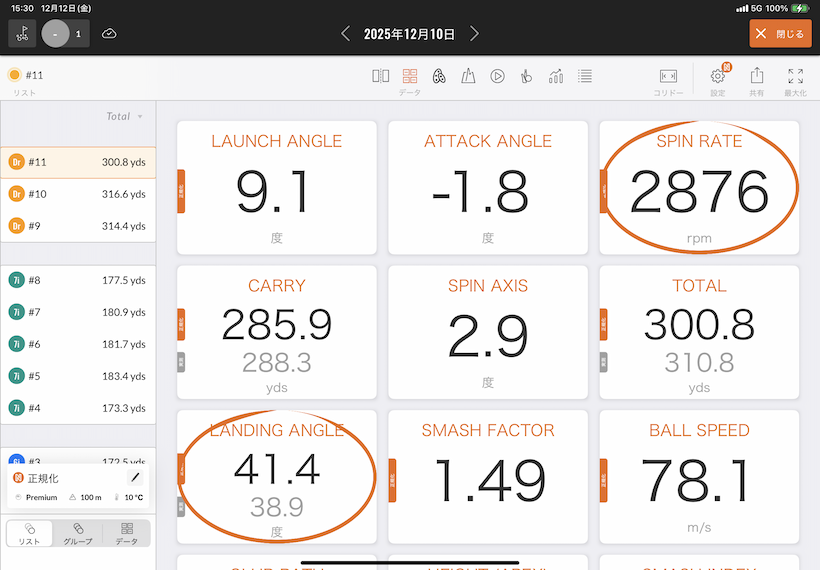Screen dimensions: 820x570
Task: Switch to the リスト tab
Action: (x=30, y=532)
